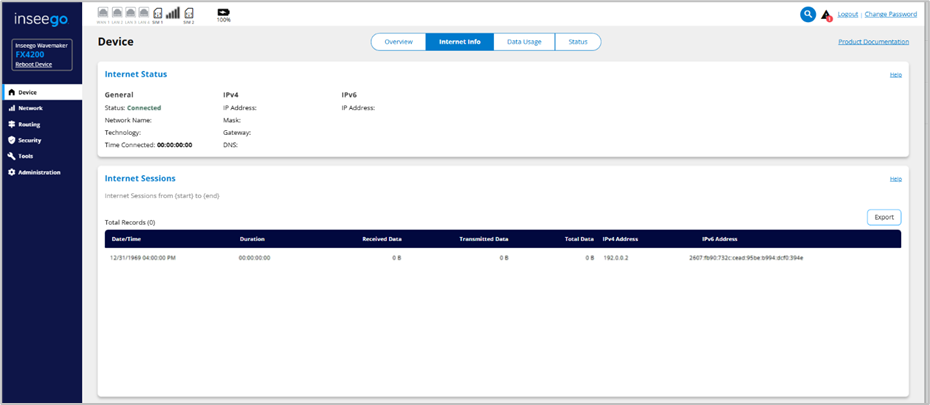Click the Reboot Device link
Screen dimensions: 930x405
35,64
